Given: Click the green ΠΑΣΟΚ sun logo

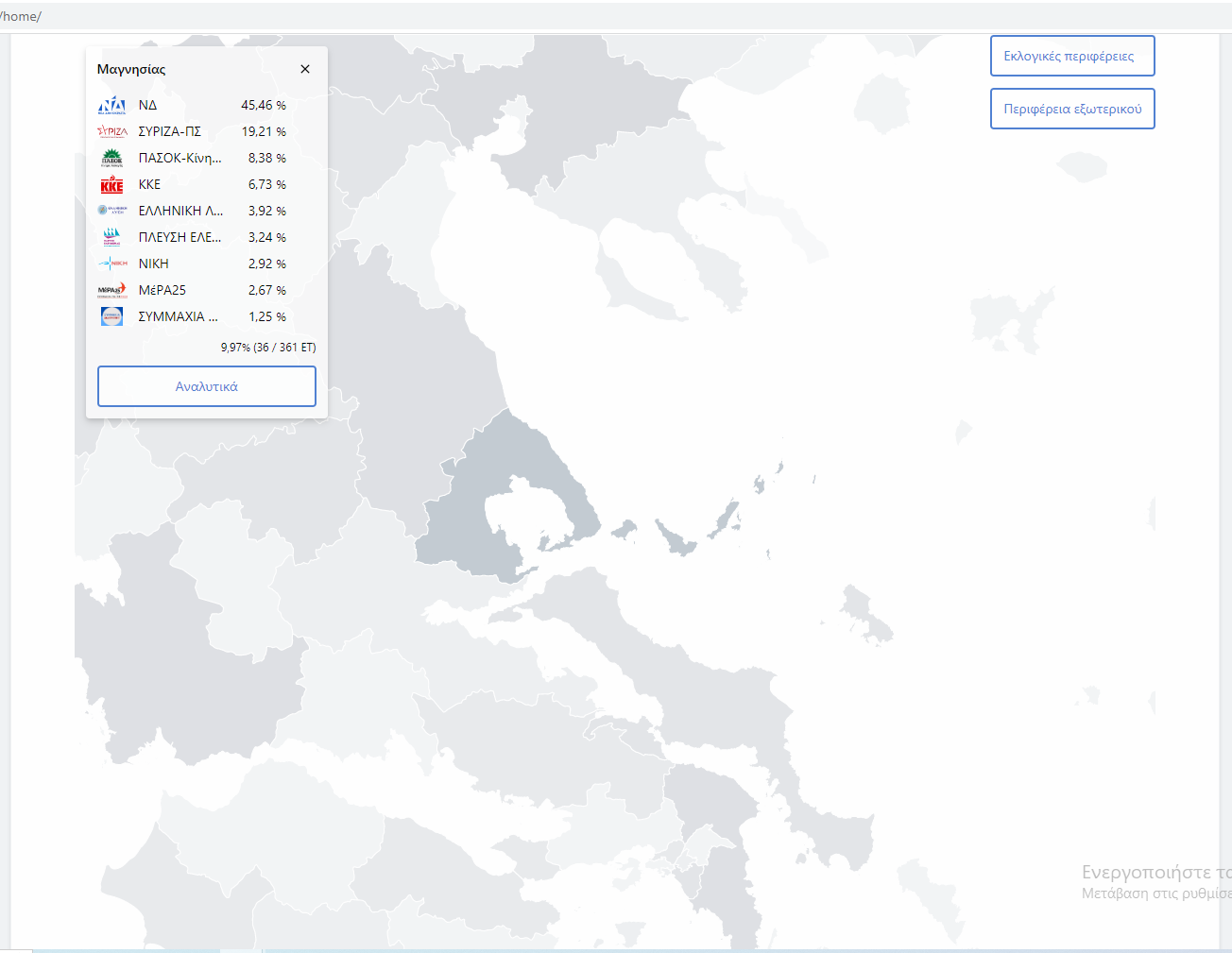Looking at the screenshot, I should (111, 158).
